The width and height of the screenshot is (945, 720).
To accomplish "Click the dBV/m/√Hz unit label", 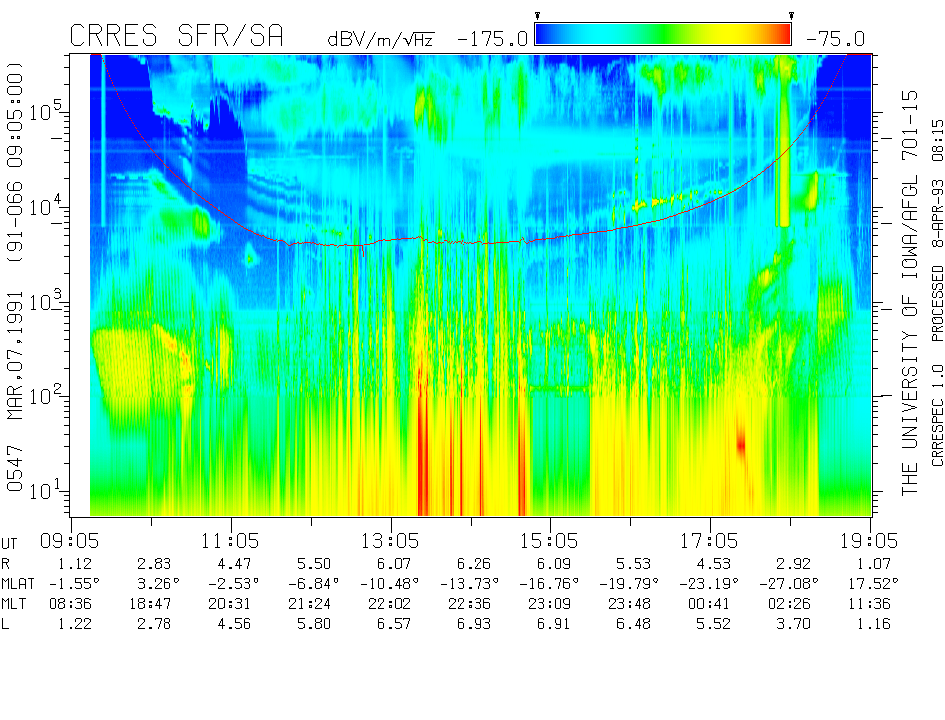I will coord(381,39).
